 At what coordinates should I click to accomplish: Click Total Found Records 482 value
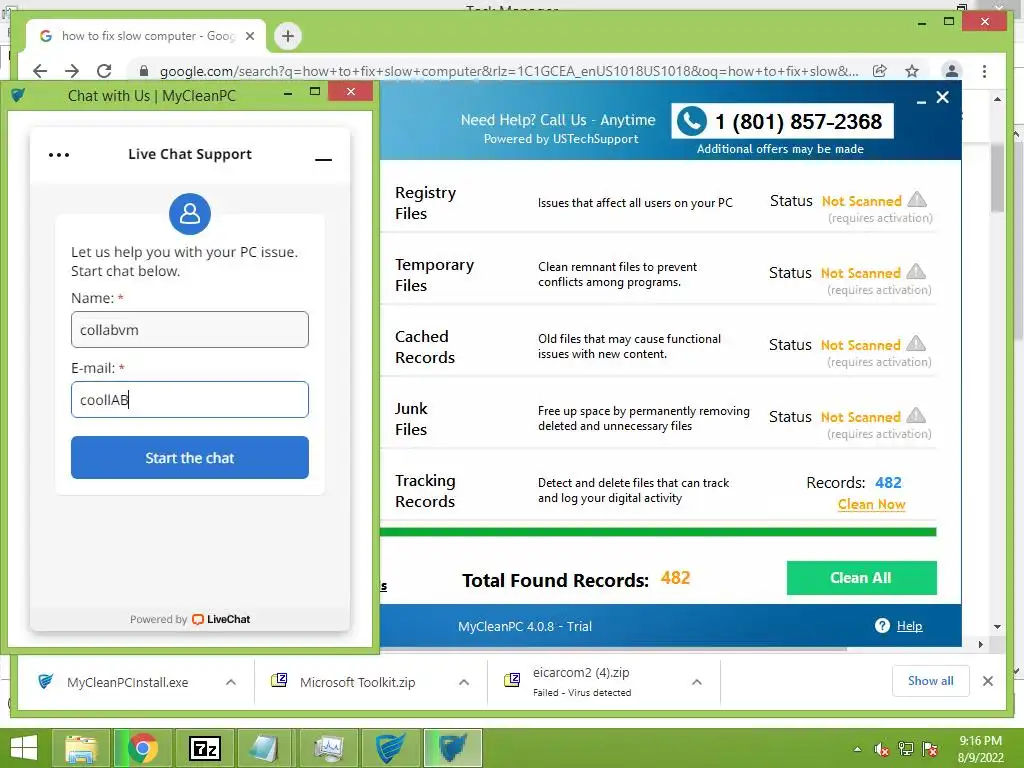click(x=675, y=578)
